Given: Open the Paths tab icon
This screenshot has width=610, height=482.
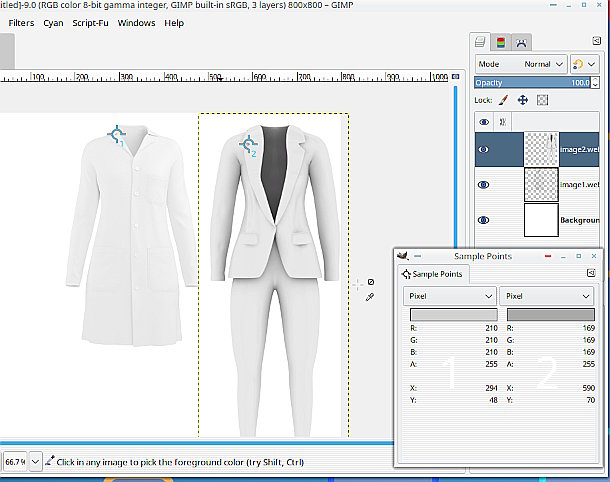Looking at the screenshot, I should [x=521, y=41].
